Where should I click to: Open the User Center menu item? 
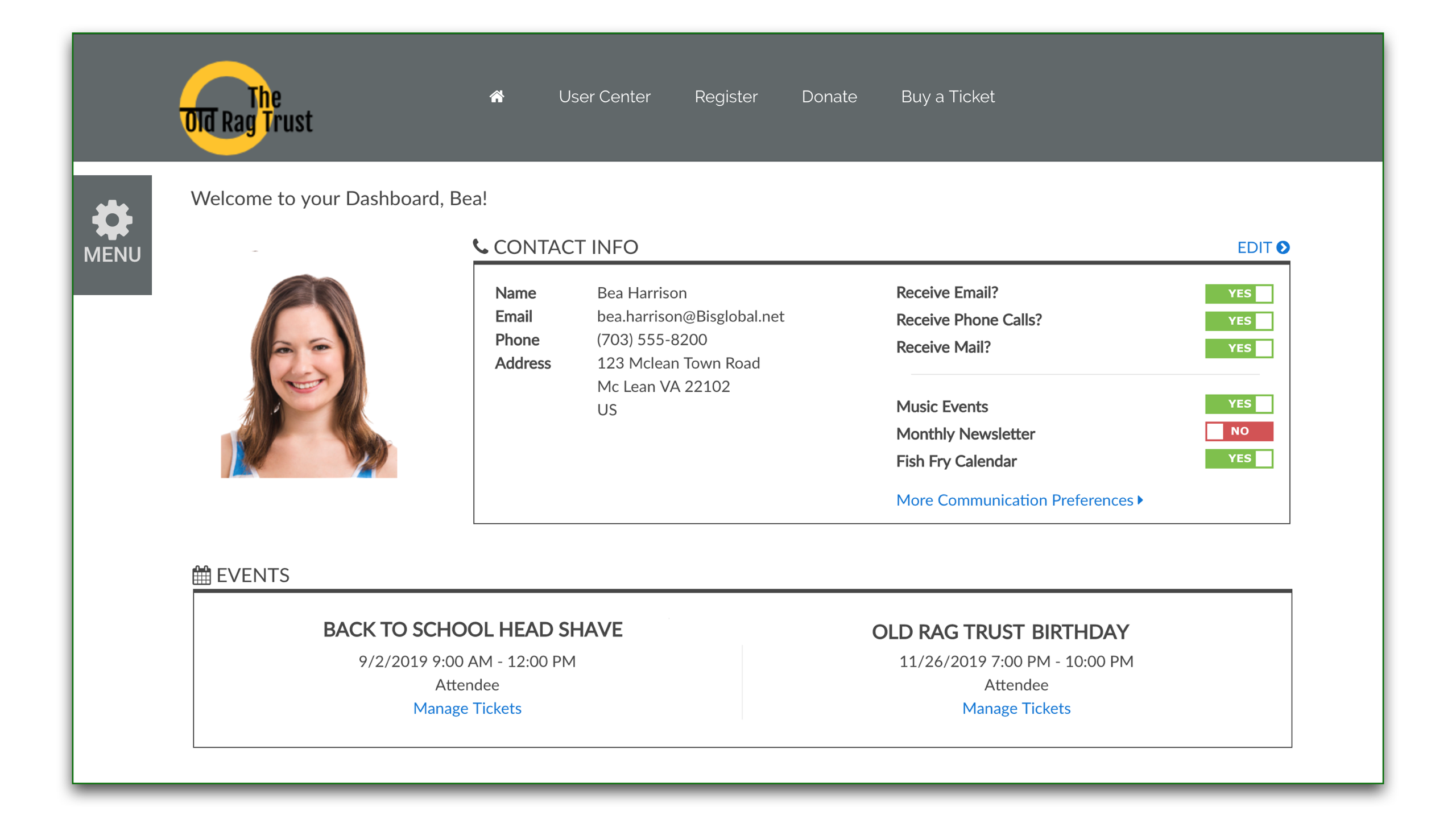tap(604, 97)
